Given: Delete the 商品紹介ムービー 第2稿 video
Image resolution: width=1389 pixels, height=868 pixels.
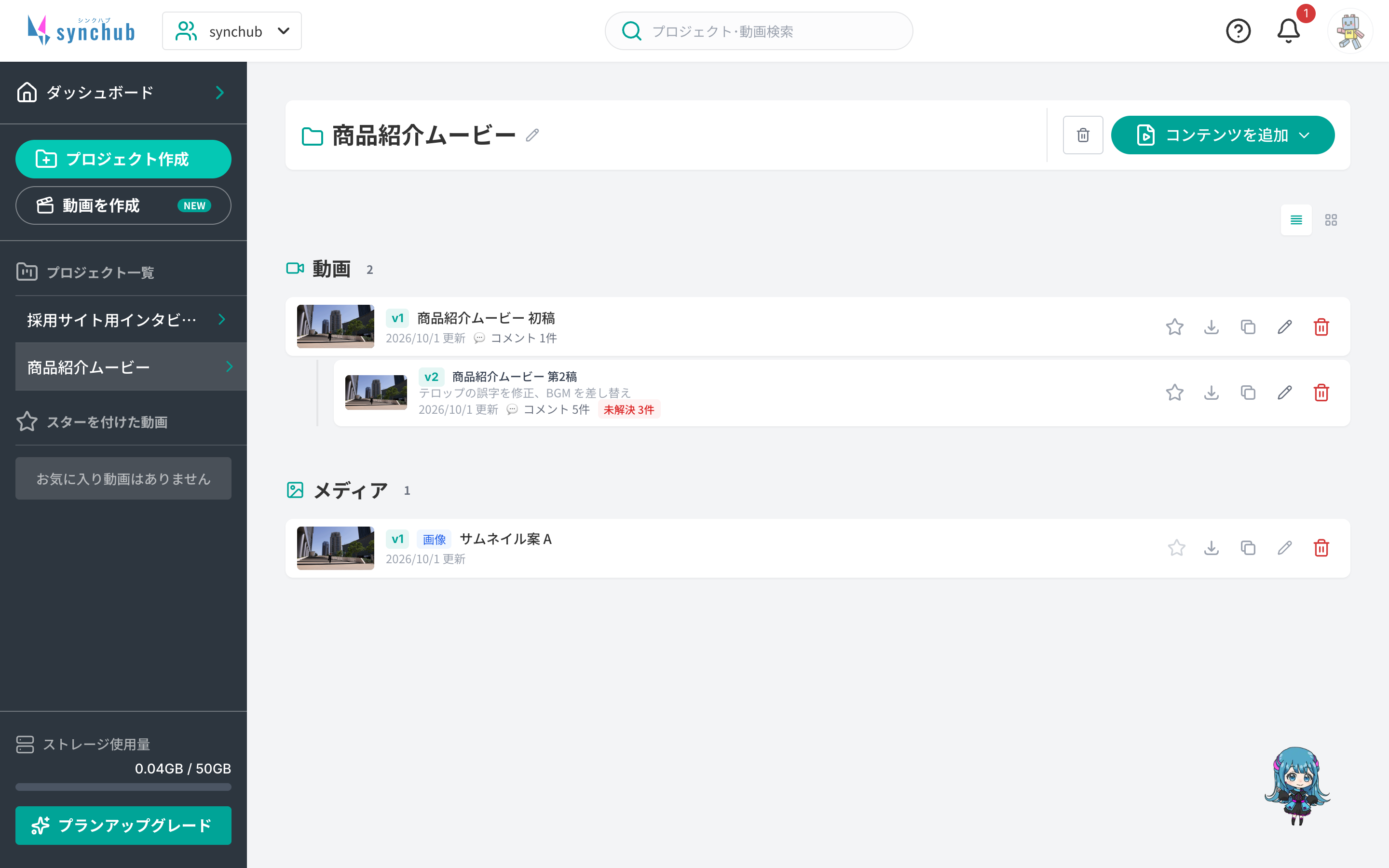Looking at the screenshot, I should (1321, 392).
